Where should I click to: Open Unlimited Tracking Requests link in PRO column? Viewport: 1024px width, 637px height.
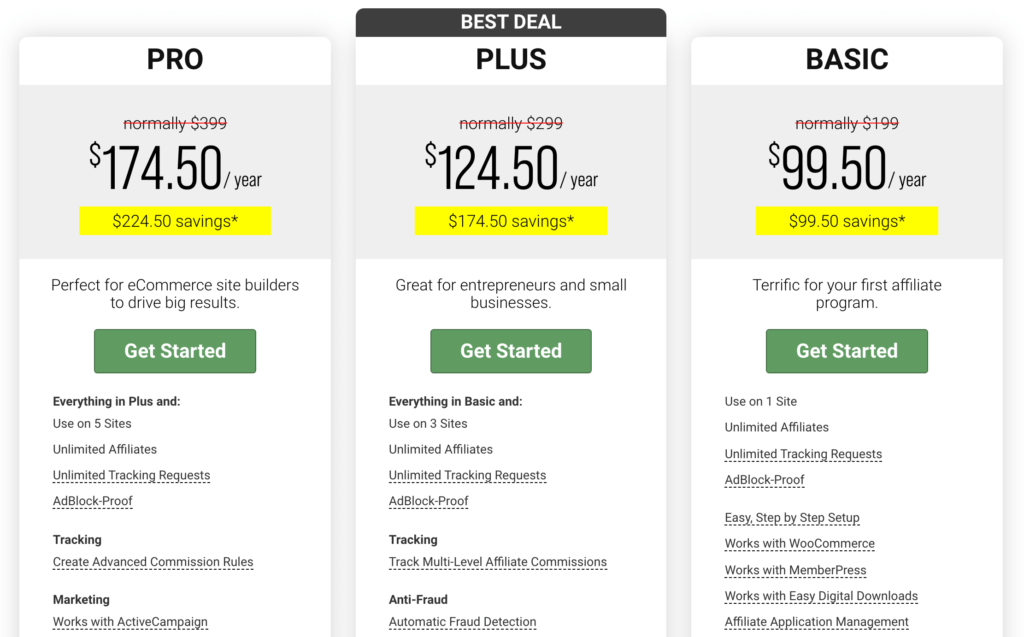point(131,475)
